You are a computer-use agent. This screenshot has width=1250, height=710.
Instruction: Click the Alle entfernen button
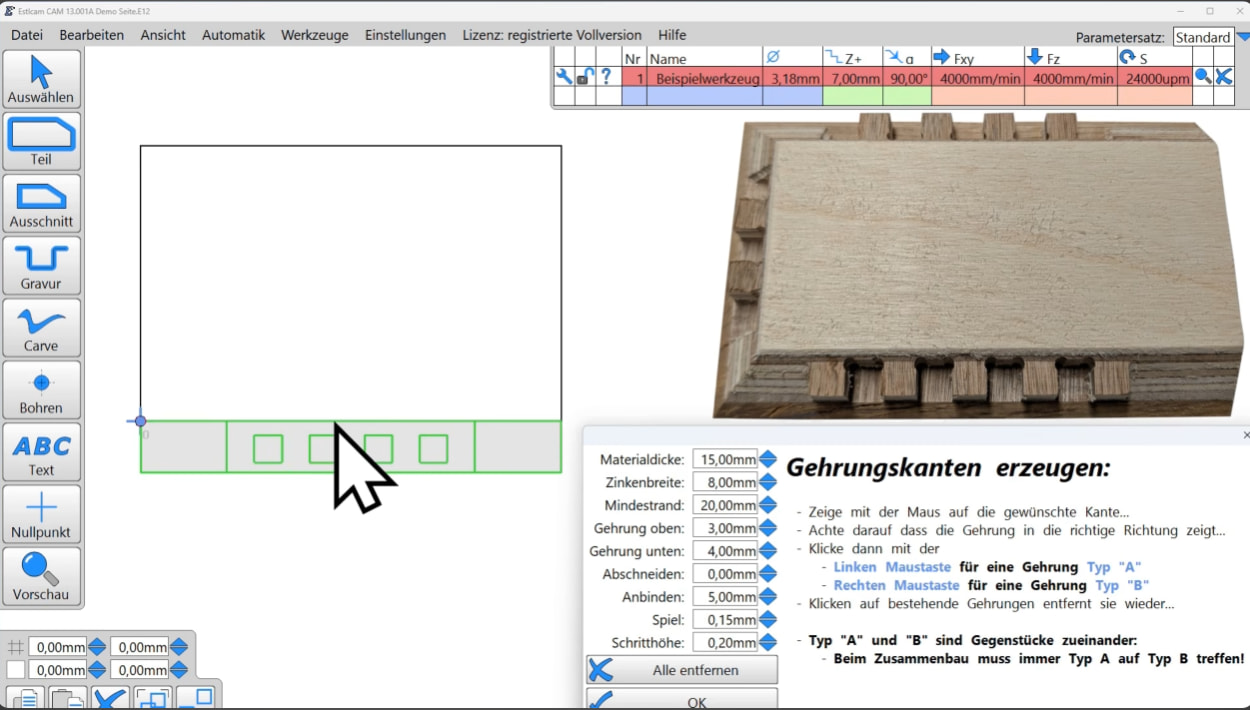[682, 670]
